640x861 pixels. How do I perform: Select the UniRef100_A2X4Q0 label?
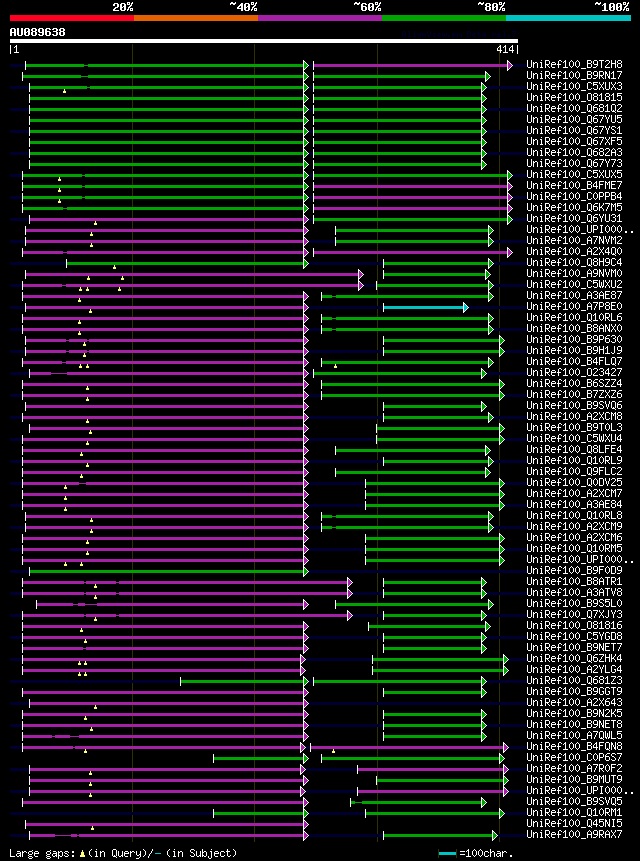point(574,251)
